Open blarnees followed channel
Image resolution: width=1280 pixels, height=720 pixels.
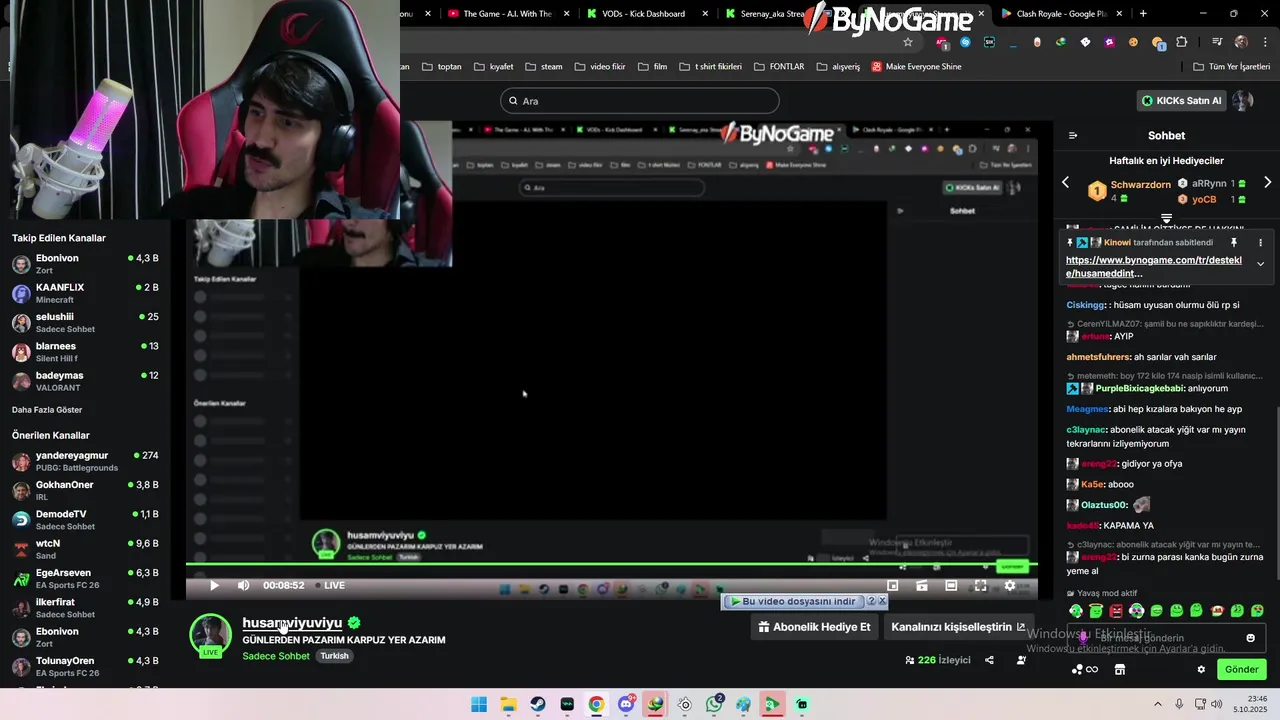[85, 352]
